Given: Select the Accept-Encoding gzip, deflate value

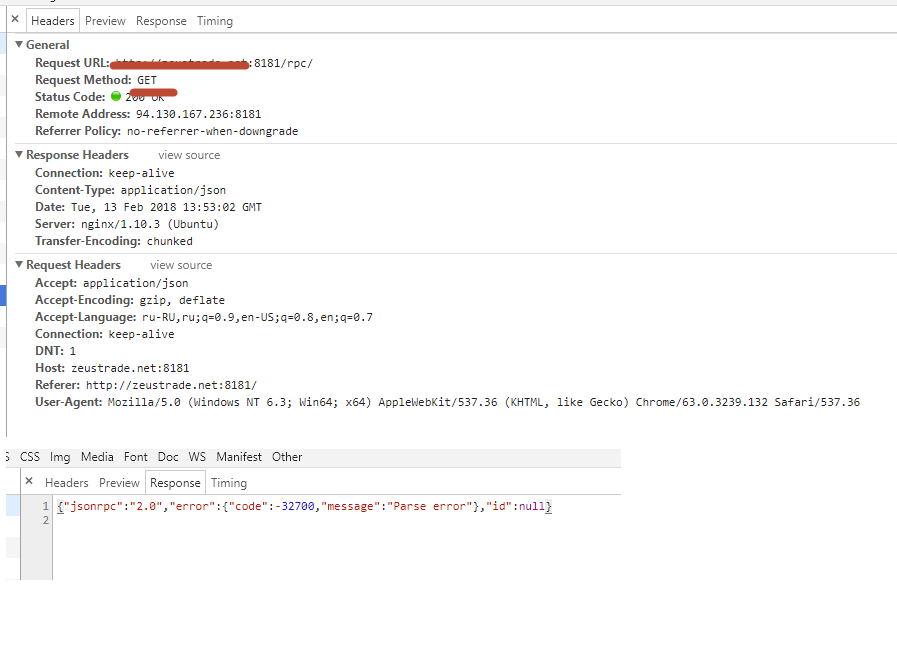Looking at the screenshot, I should [182, 300].
